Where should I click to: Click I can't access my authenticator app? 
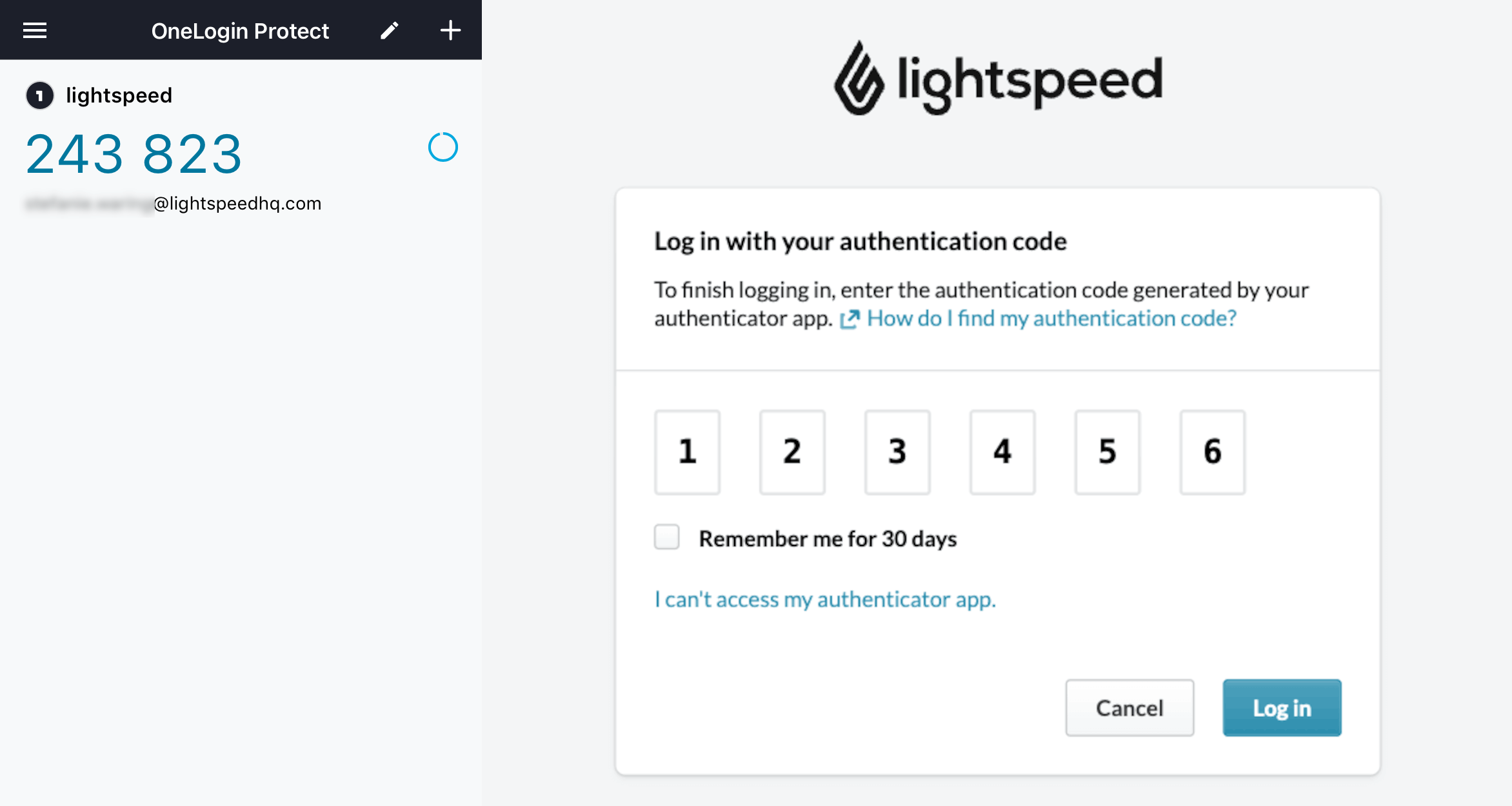pyautogui.click(x=824, y=599)
